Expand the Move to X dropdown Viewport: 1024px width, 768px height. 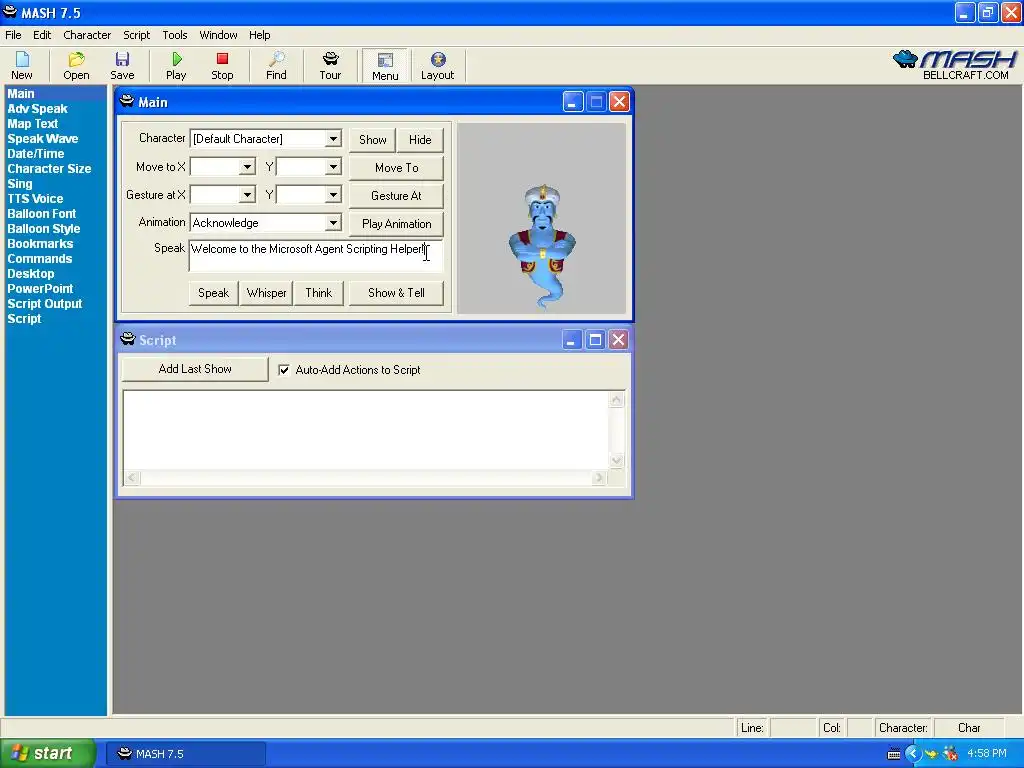[x=247, y=167]
